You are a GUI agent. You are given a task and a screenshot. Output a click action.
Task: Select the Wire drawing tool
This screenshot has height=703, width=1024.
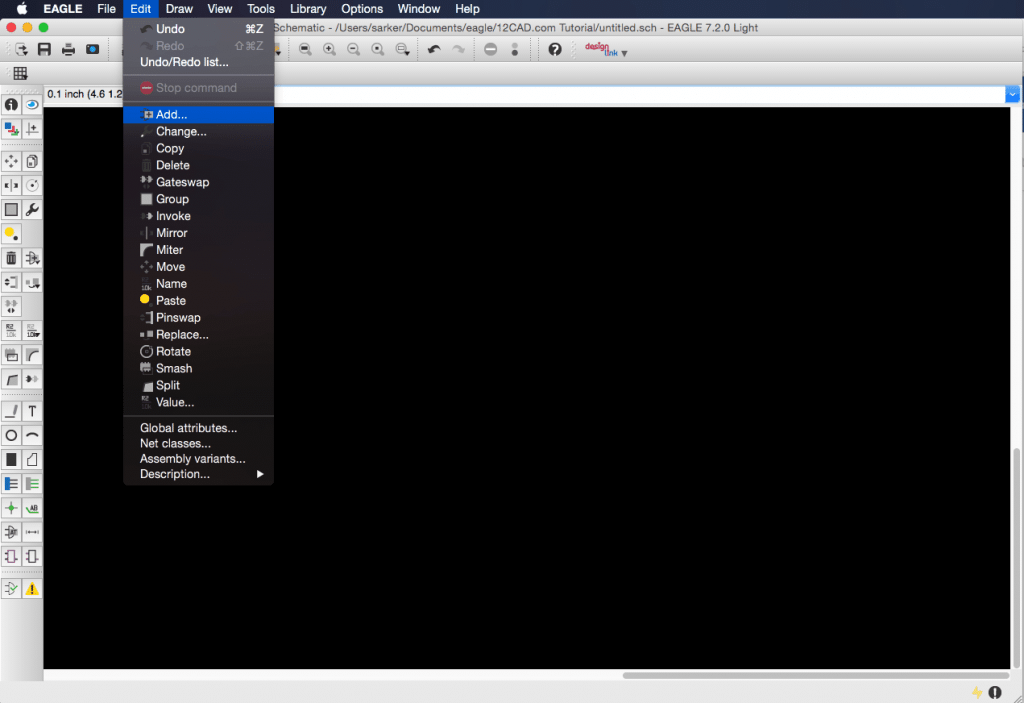(10, 410)
